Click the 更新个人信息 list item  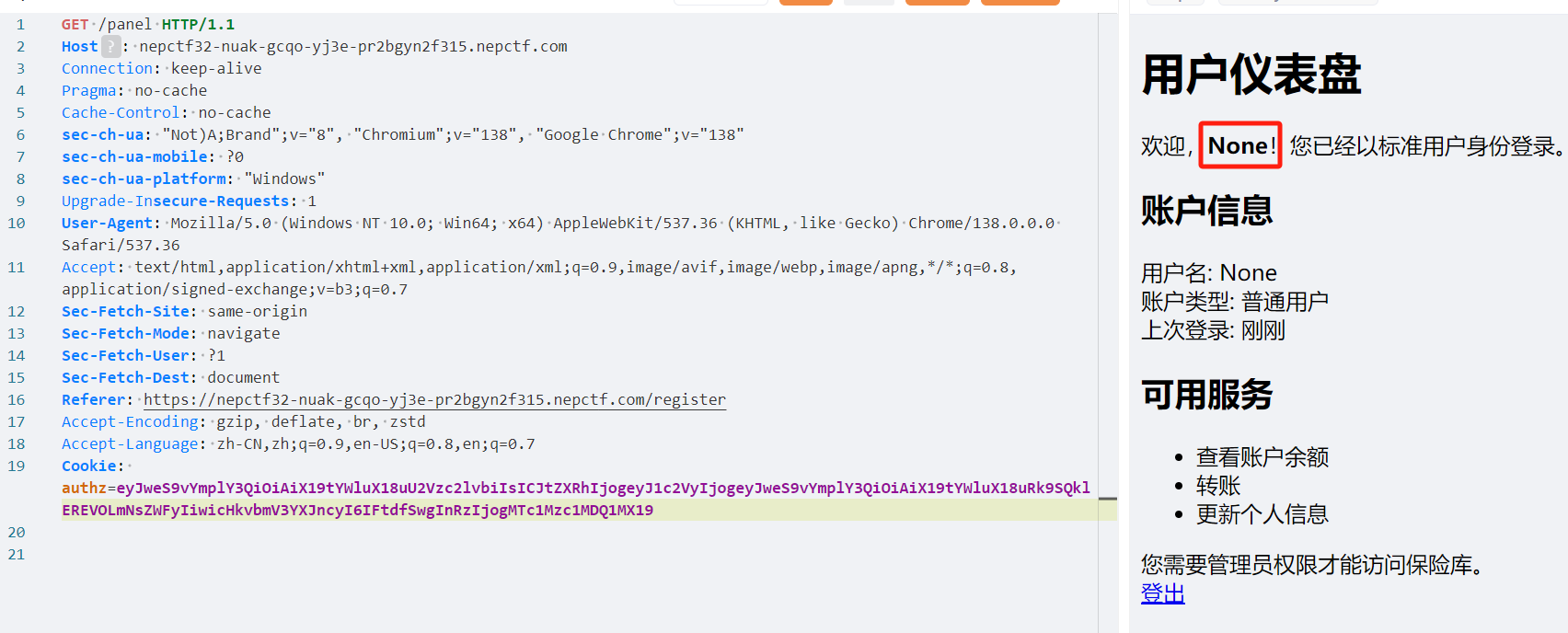tap(1262, 513)
